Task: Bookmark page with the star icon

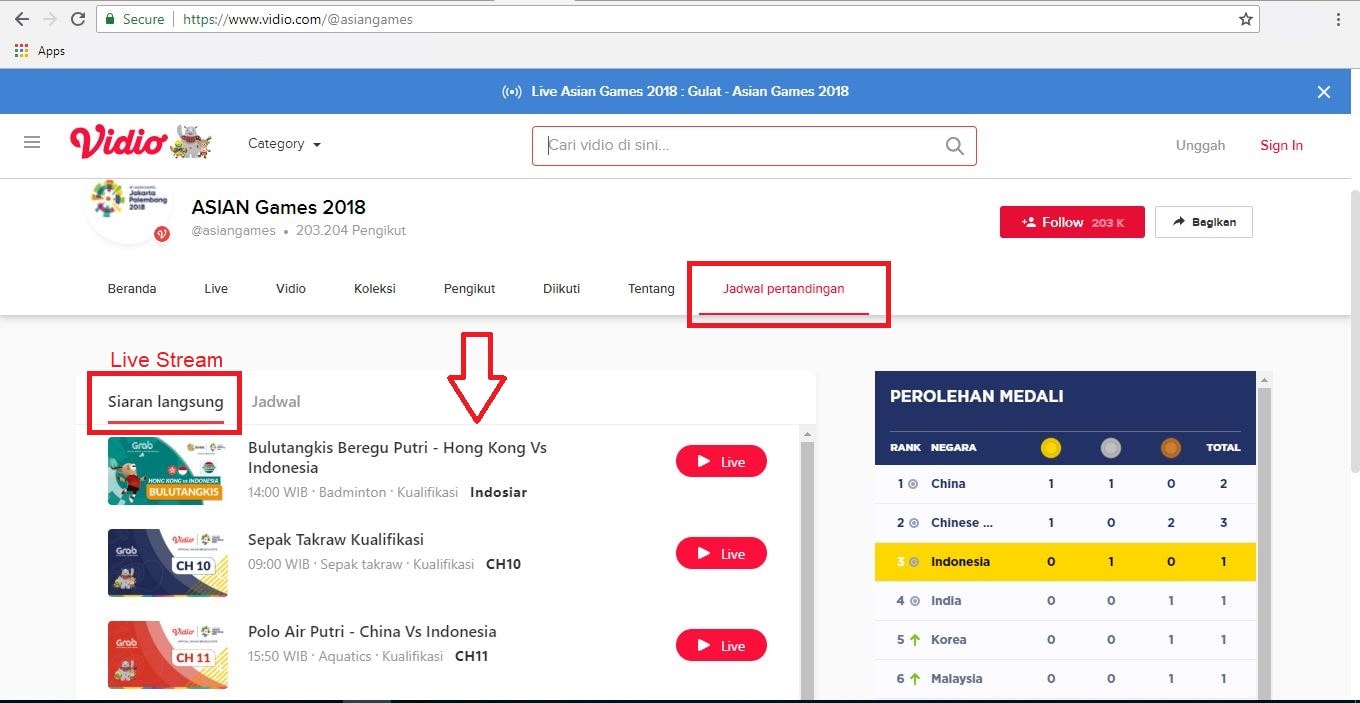Action: tap(1245, 19)
